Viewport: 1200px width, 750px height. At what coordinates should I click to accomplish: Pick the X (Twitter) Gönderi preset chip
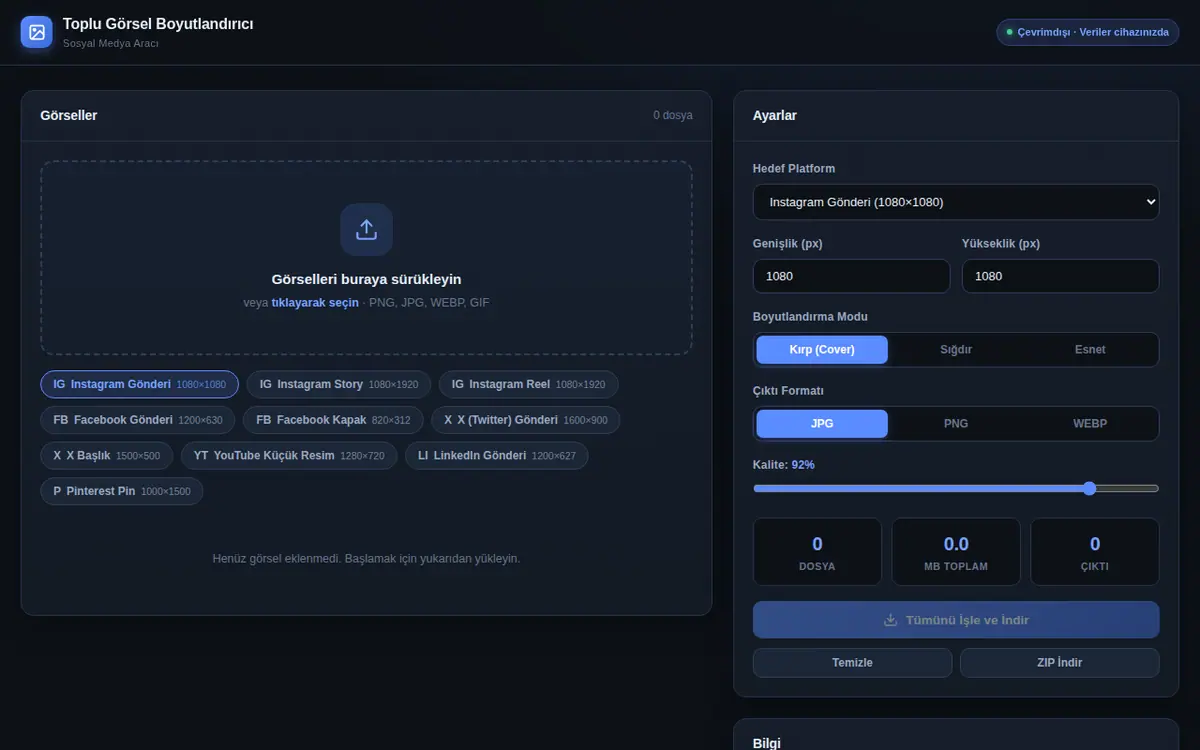[526, 420]
